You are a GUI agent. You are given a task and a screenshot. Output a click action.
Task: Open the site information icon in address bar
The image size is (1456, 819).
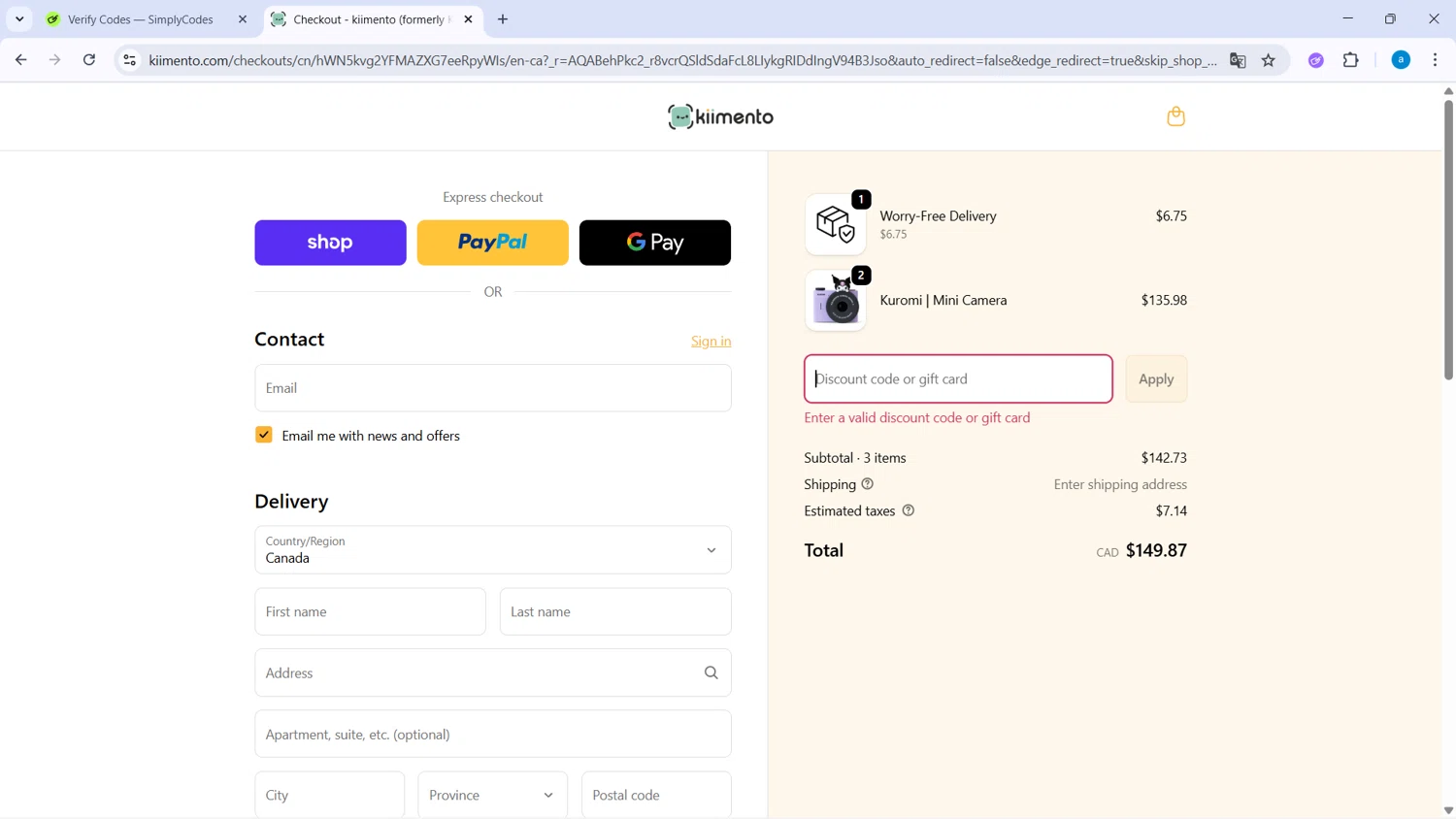point(129,60)
